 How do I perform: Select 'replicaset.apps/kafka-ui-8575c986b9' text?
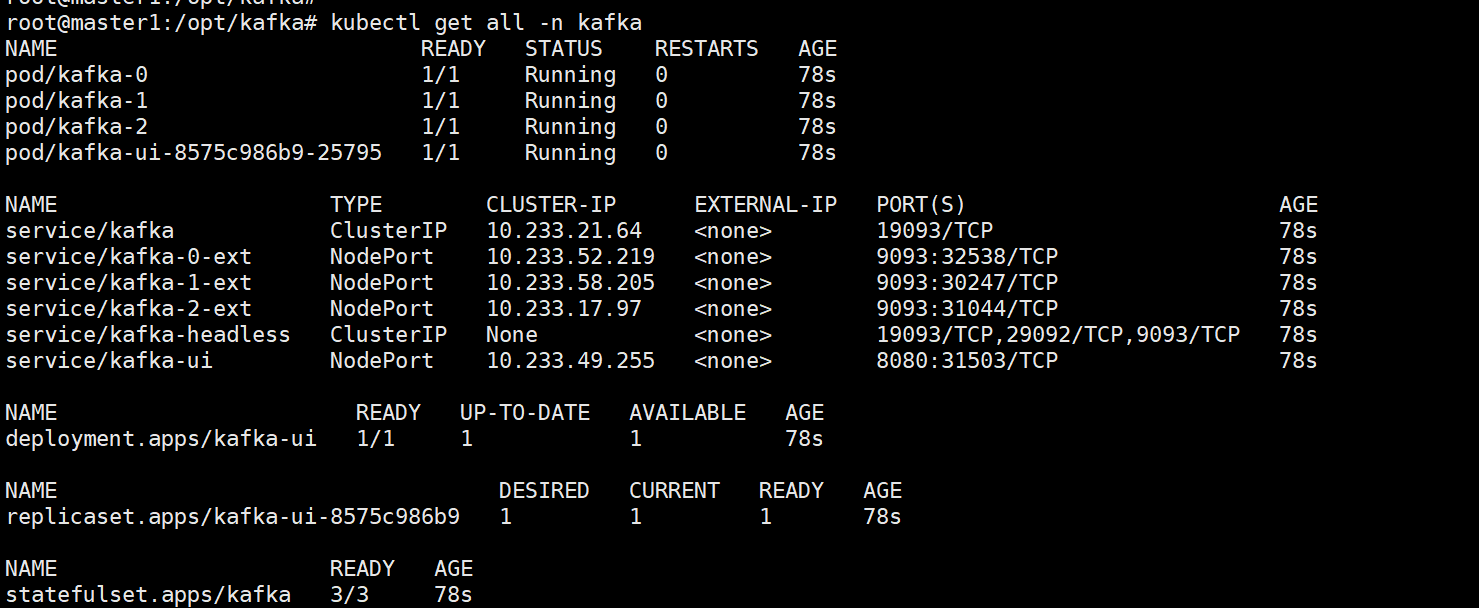tap(233, 517)
